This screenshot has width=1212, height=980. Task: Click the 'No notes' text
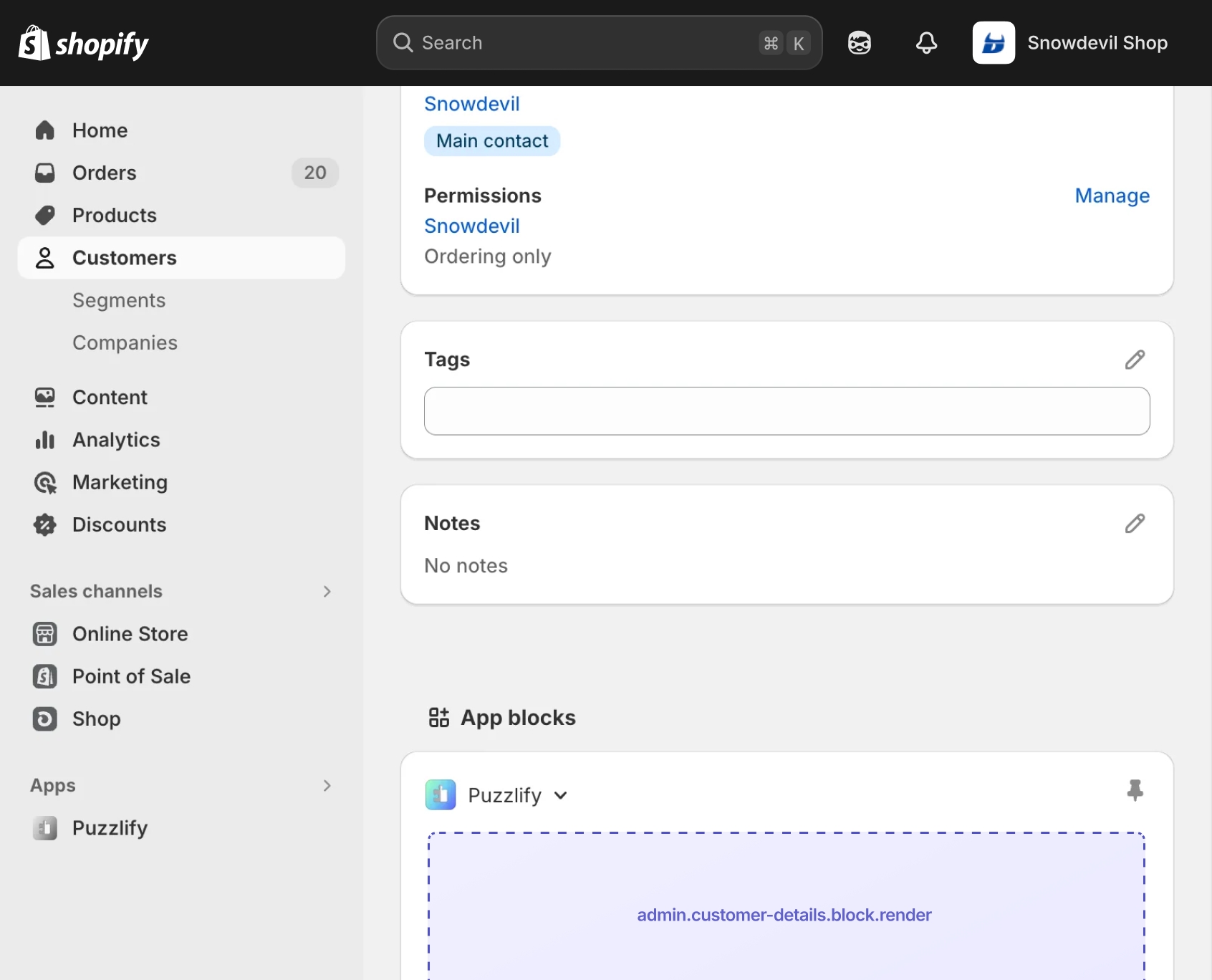click(x=466, y=566)
